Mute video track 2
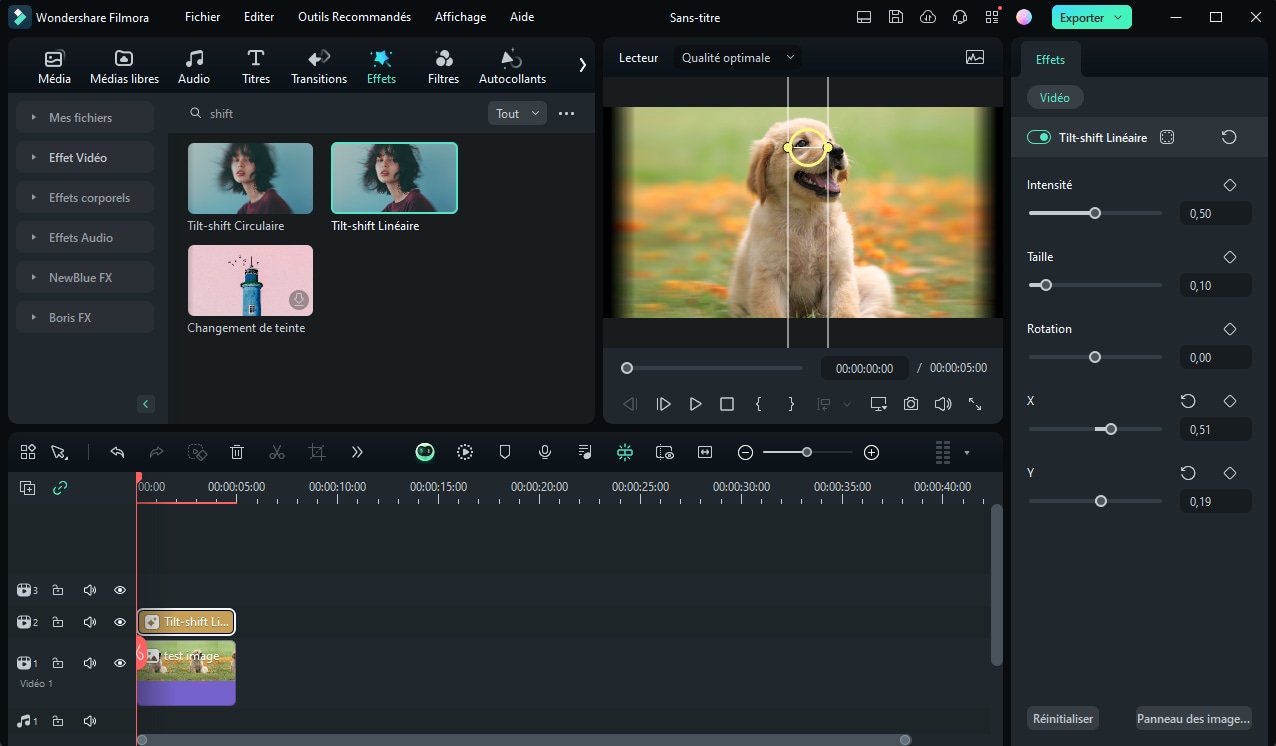Viewport: 1276px width, 746px height. click(90, 622)
